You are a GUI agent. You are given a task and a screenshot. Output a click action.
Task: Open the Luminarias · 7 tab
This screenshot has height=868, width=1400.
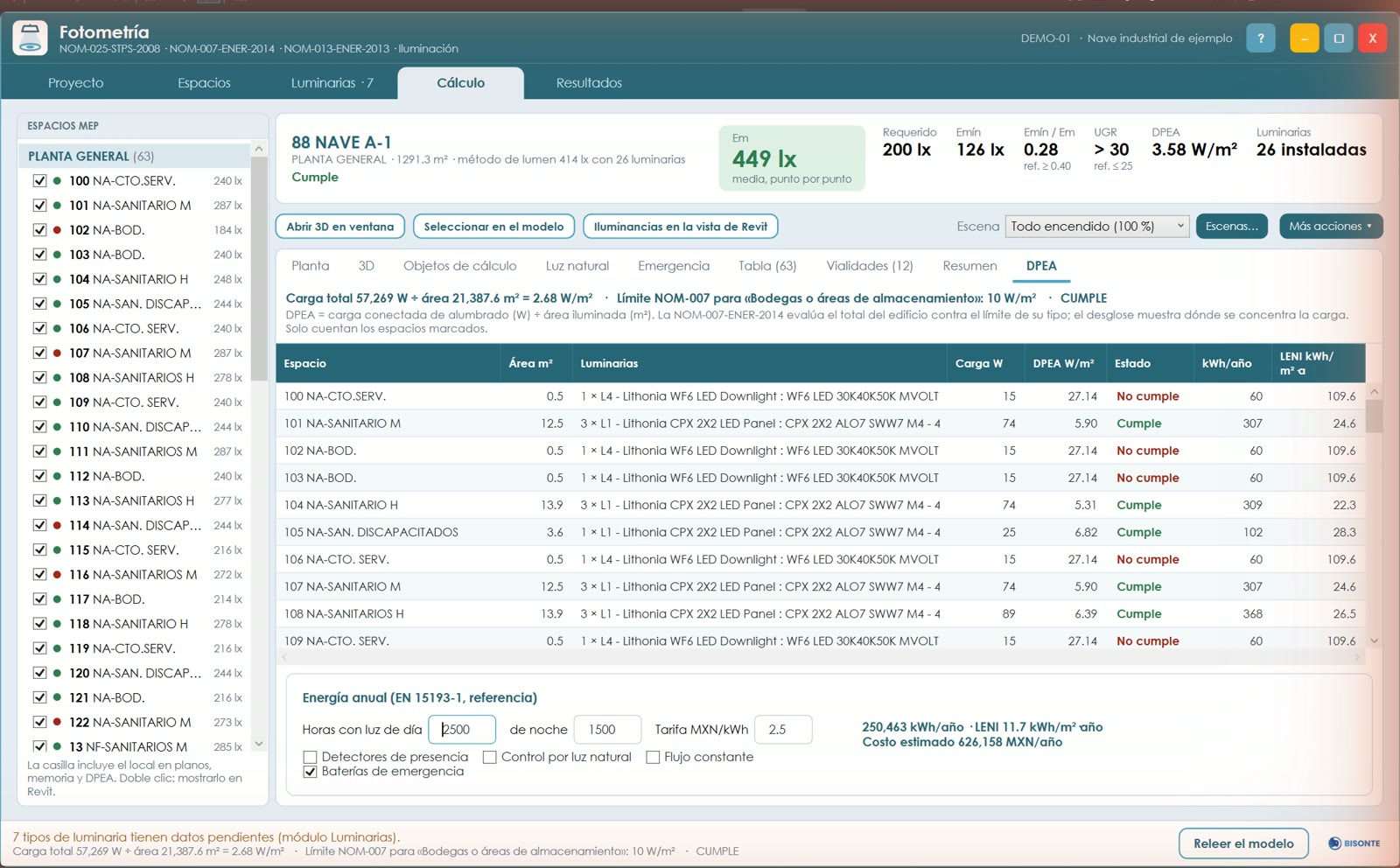332,83
